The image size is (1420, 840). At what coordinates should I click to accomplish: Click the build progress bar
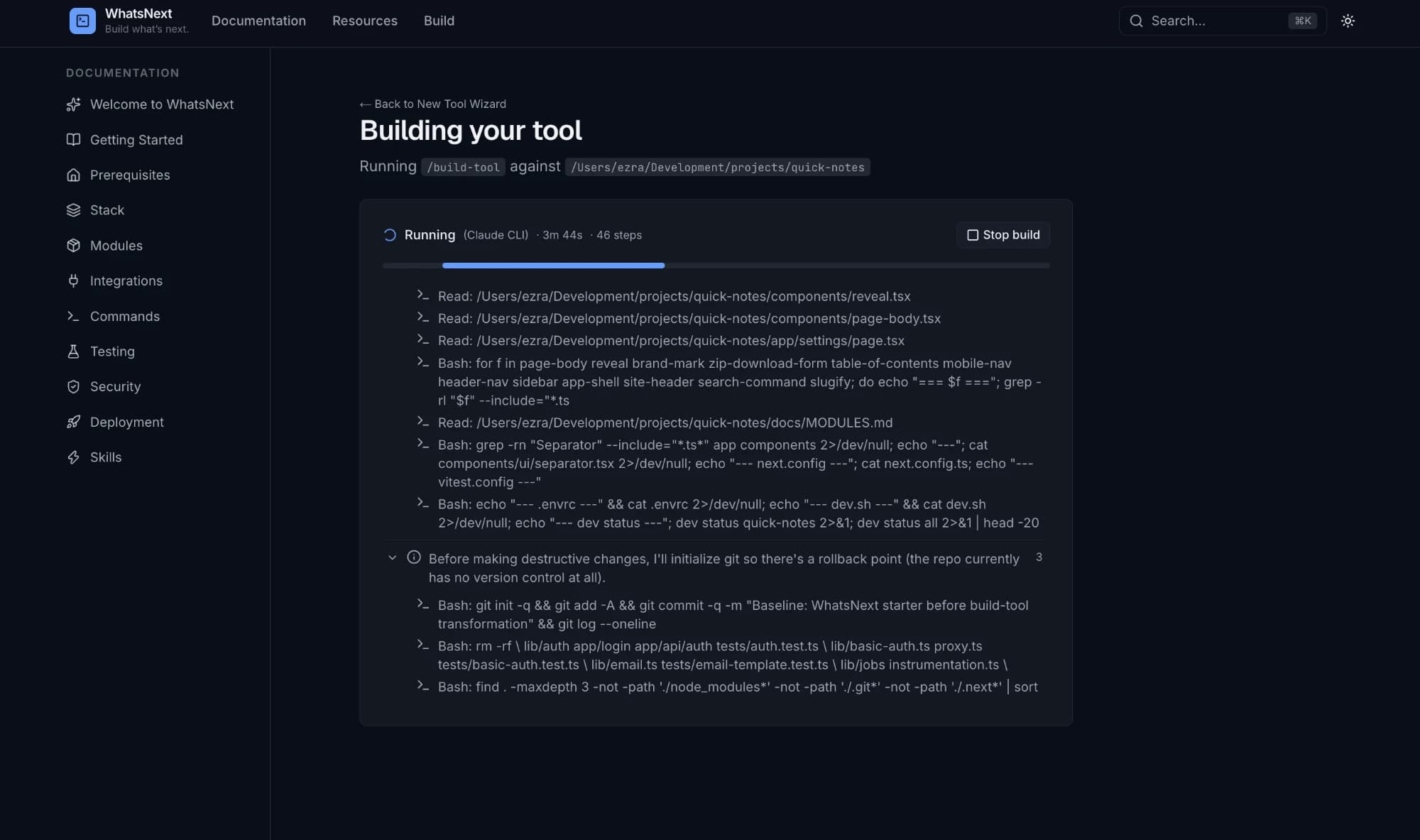click(716, 266)
